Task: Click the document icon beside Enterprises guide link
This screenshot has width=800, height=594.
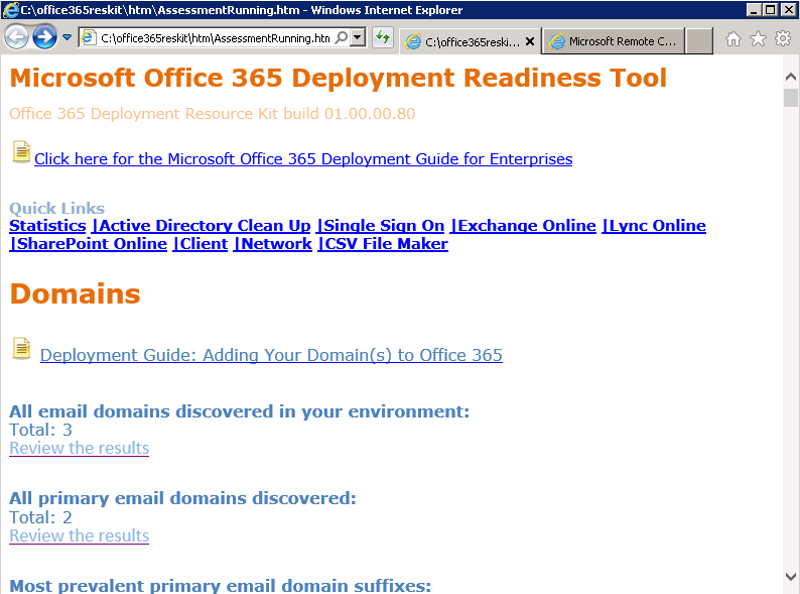Action: click(x=21, y=152)
